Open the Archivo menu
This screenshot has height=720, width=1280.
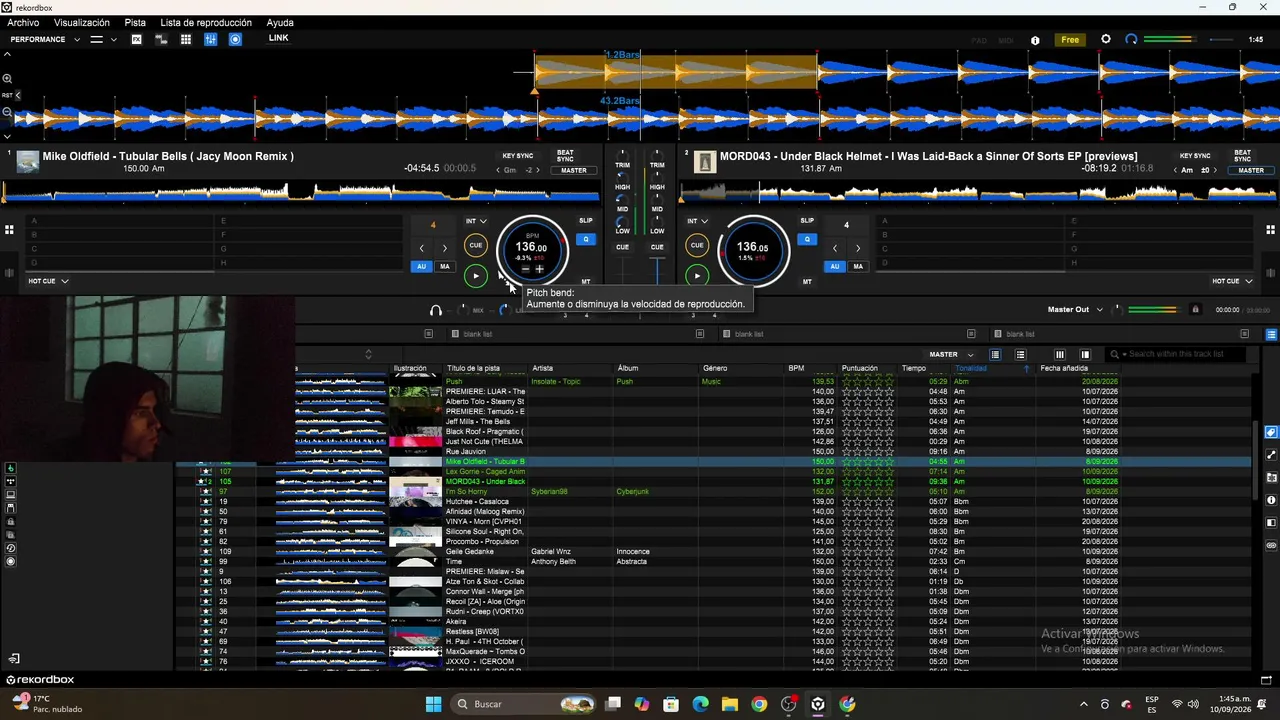[x=23, y=22]
